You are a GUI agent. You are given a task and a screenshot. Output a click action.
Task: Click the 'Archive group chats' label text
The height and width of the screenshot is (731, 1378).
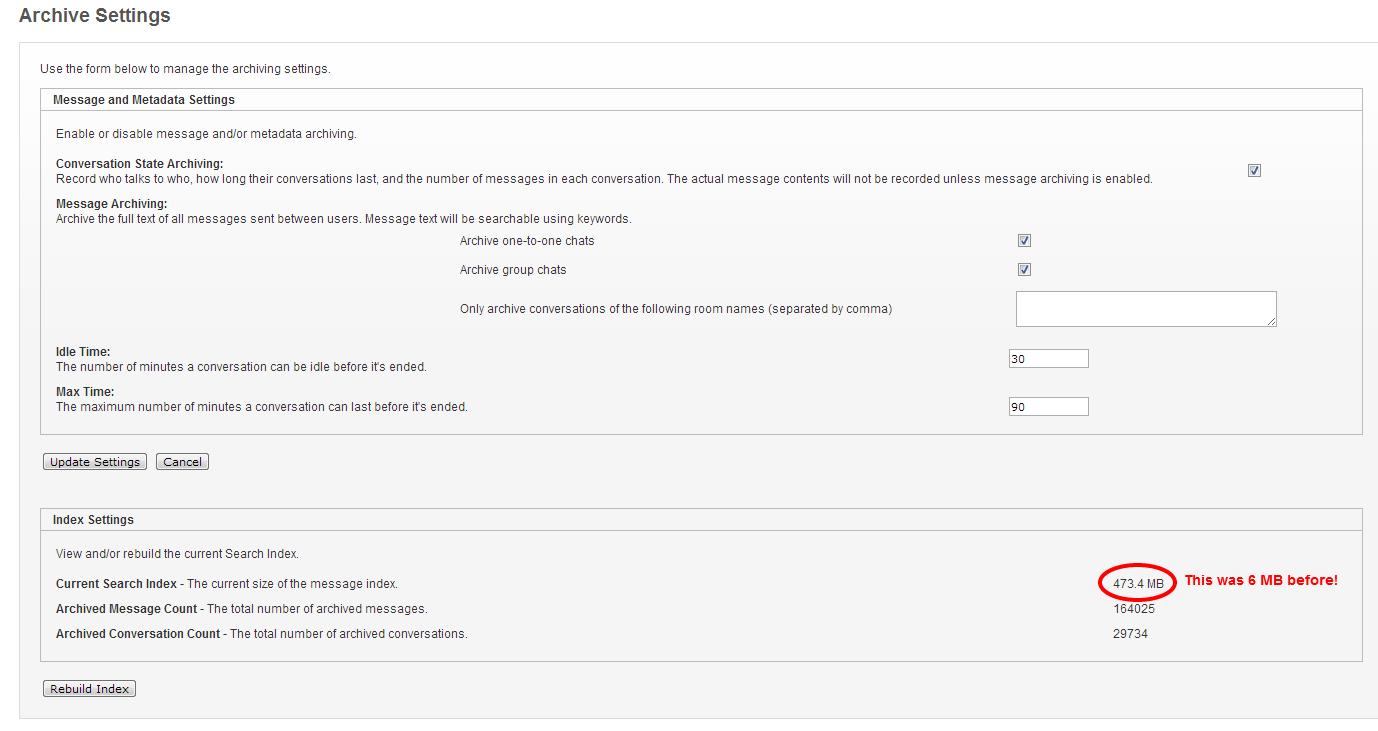[x=513, y=270]
